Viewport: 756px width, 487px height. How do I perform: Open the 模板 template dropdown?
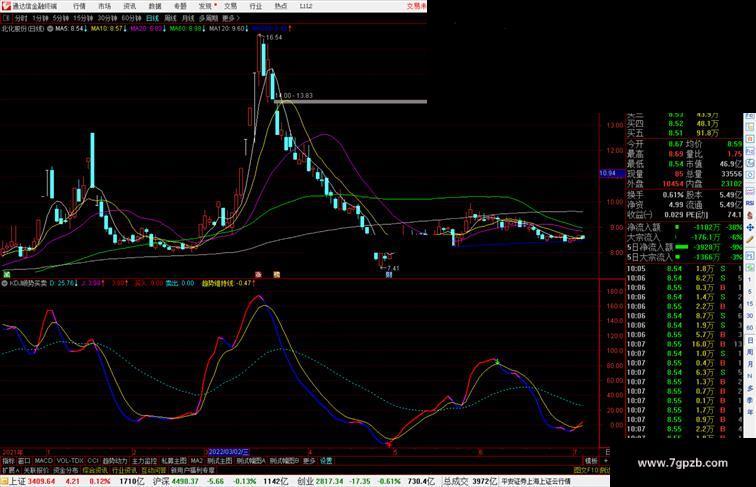coord(591,461)
